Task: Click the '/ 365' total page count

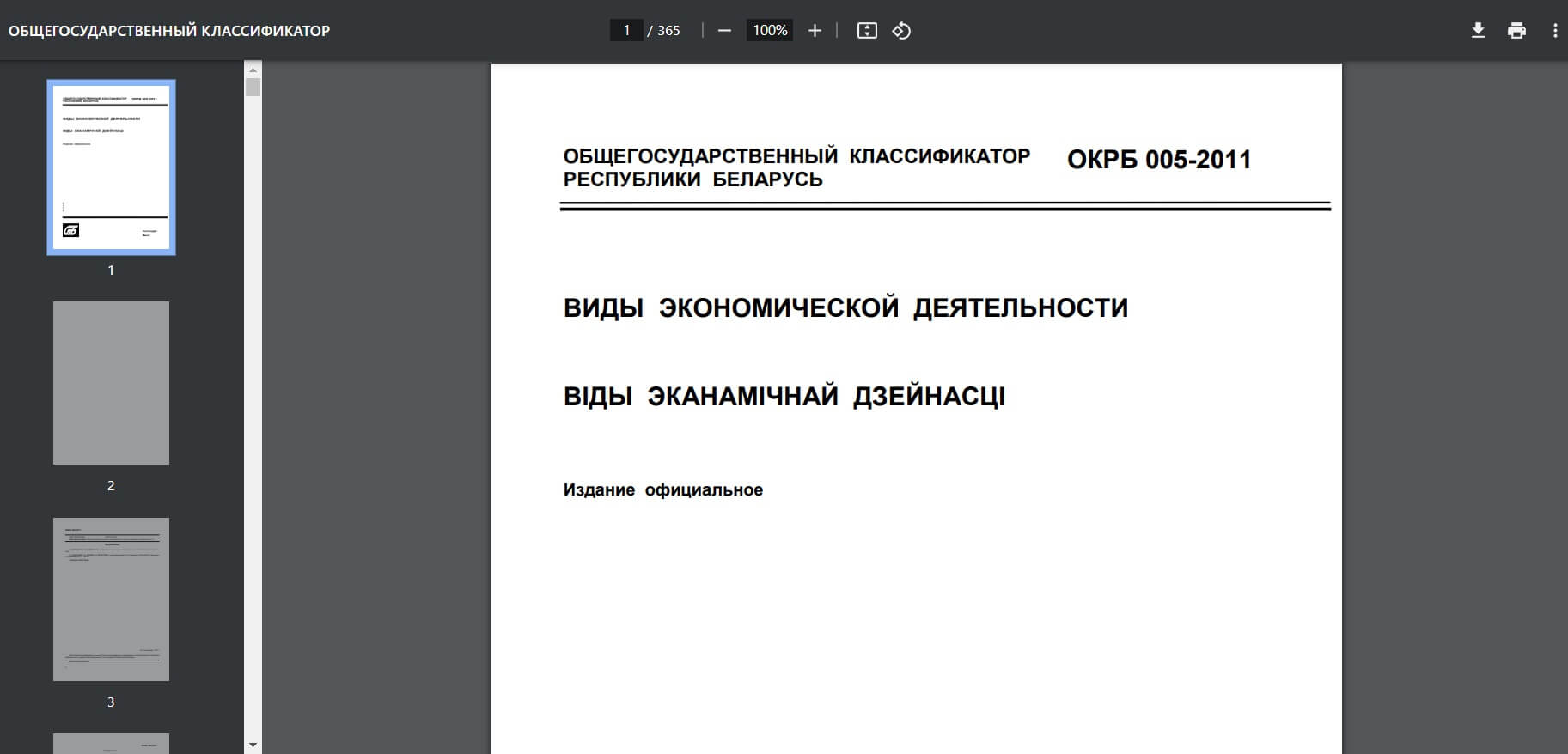Action: 664,31
